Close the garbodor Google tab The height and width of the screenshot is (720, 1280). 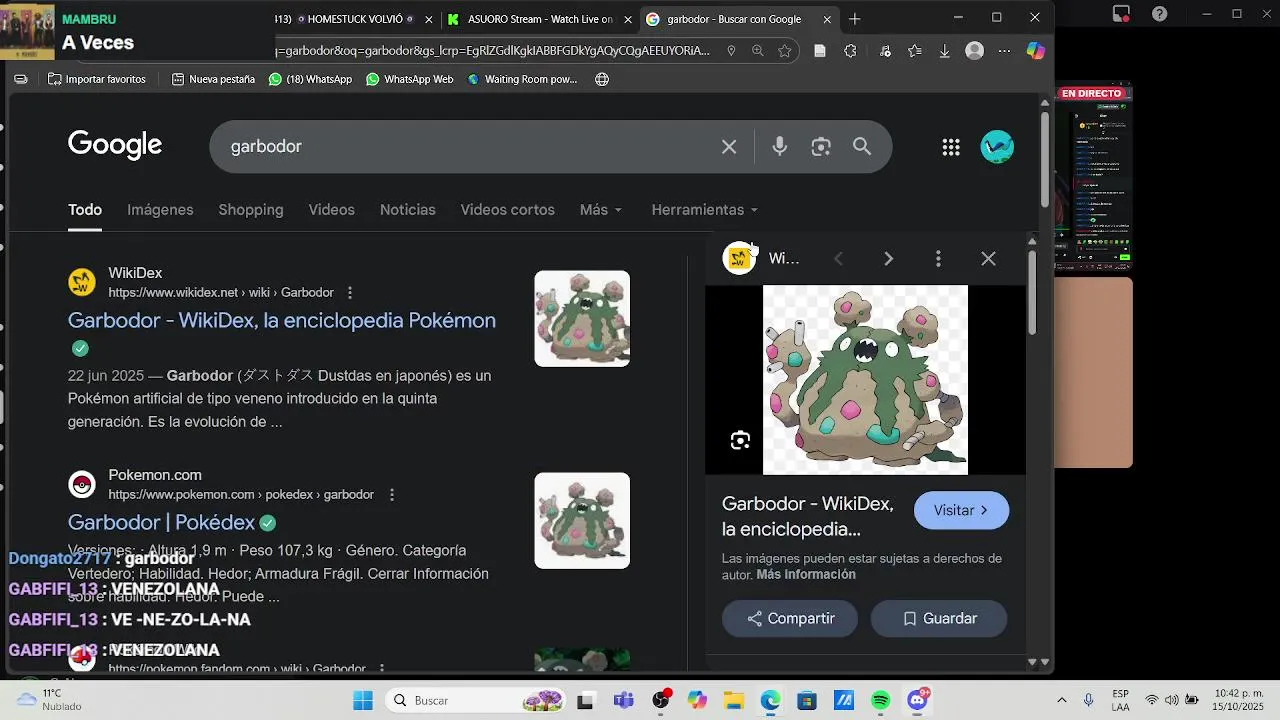coord(827,19)
